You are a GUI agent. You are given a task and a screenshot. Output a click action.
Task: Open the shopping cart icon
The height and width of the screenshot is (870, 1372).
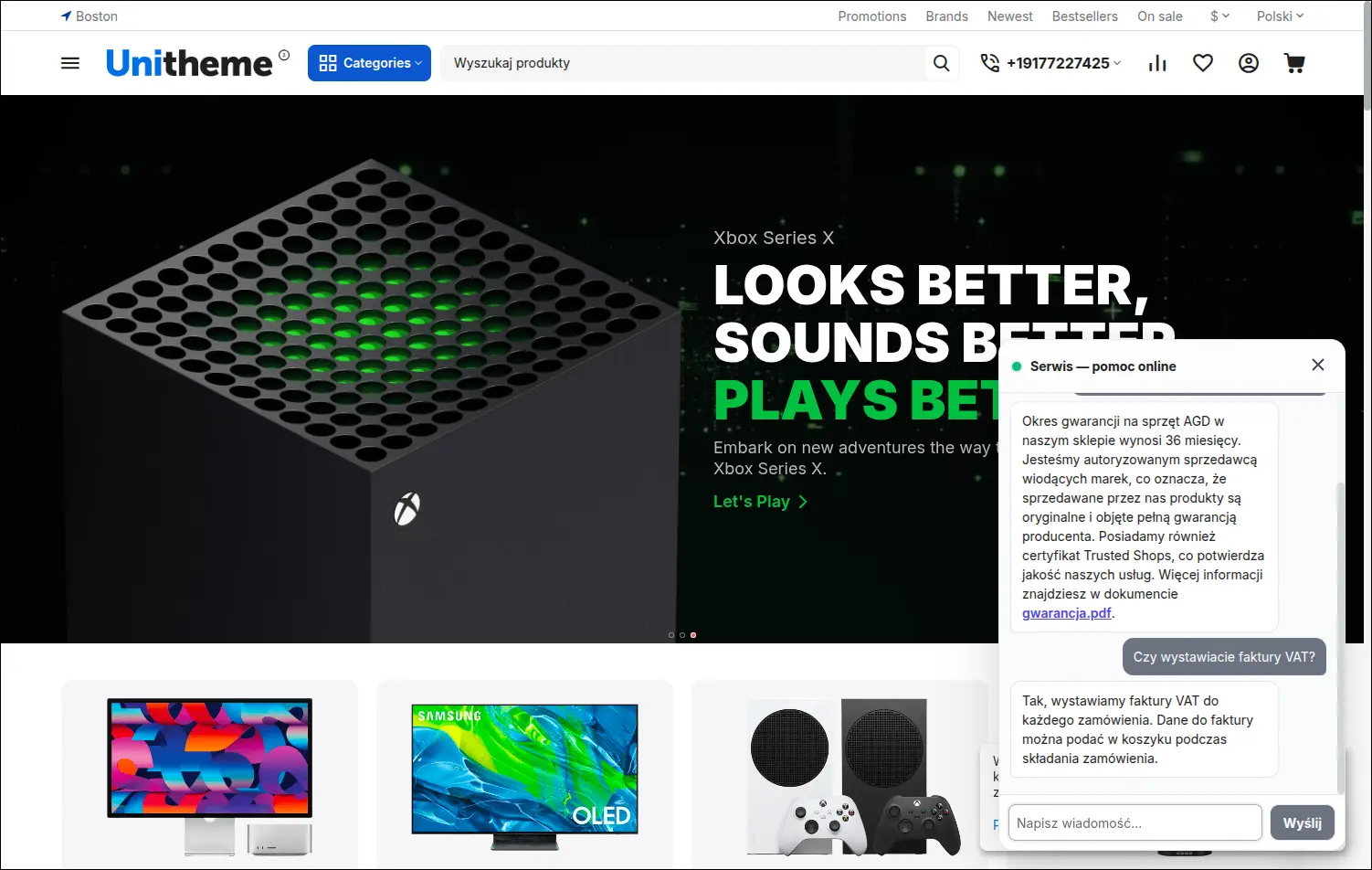[x=1294, y=63]
